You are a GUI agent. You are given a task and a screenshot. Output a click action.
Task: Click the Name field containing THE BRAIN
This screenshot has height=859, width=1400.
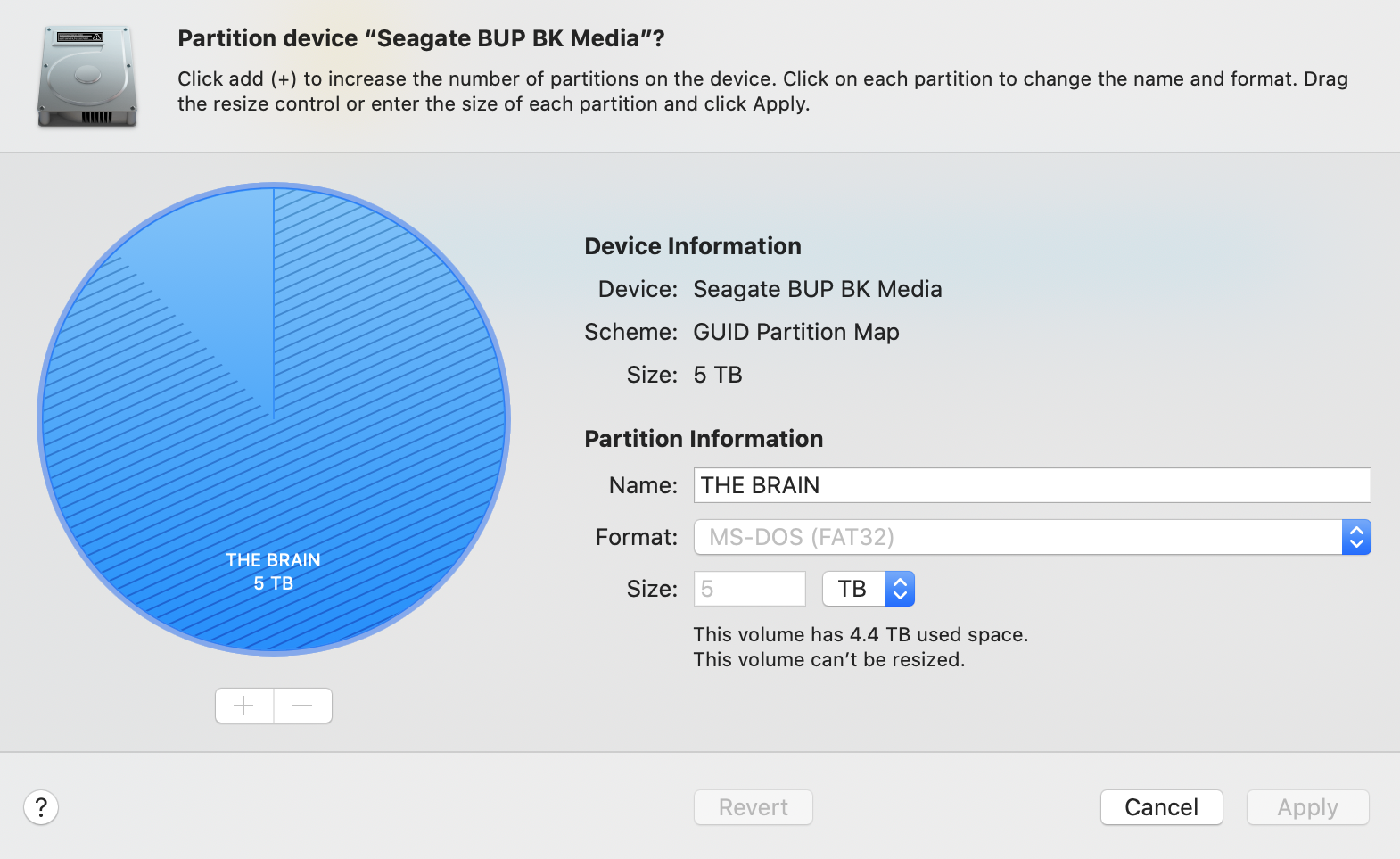[x=1032, y=485]
